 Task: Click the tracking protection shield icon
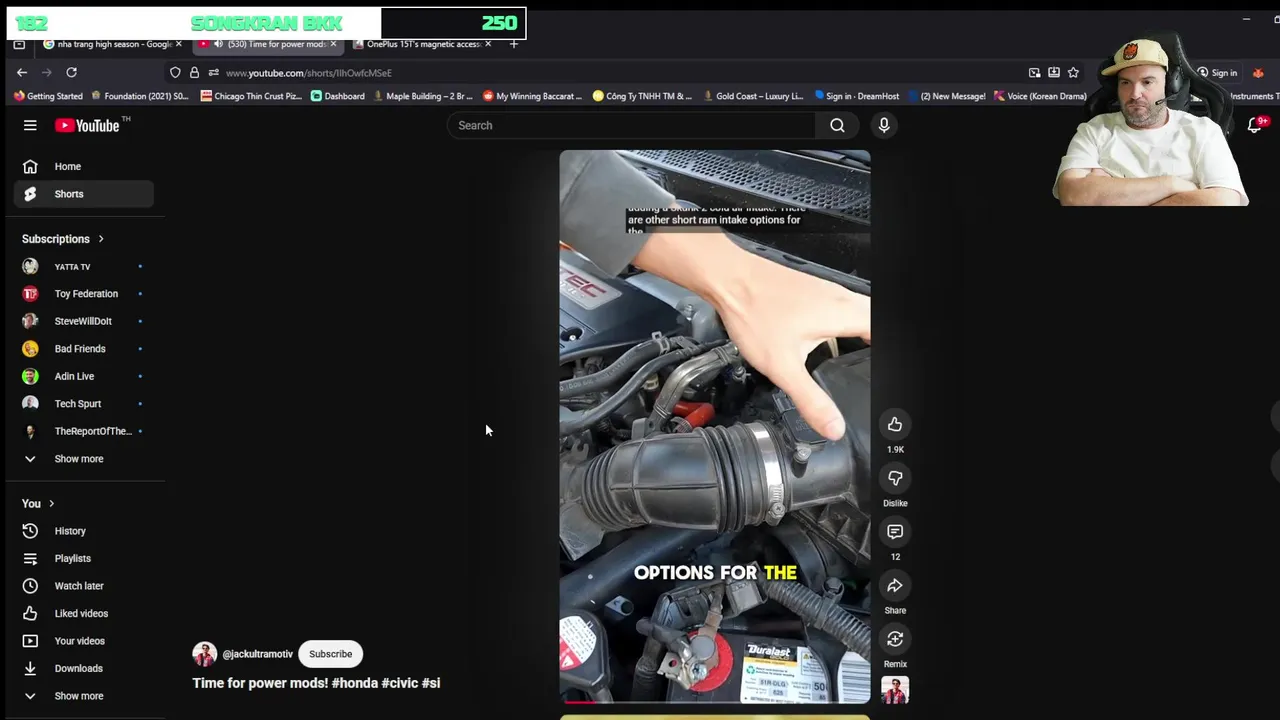175,73
